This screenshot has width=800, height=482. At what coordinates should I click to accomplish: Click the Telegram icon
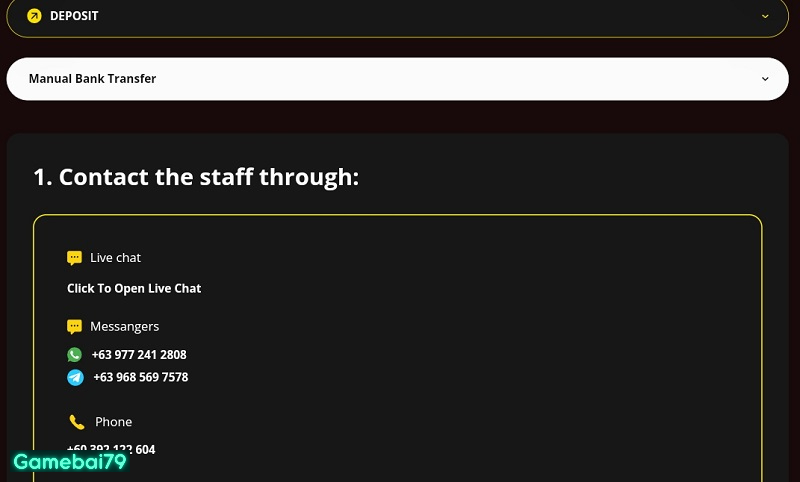click(75, 378)
